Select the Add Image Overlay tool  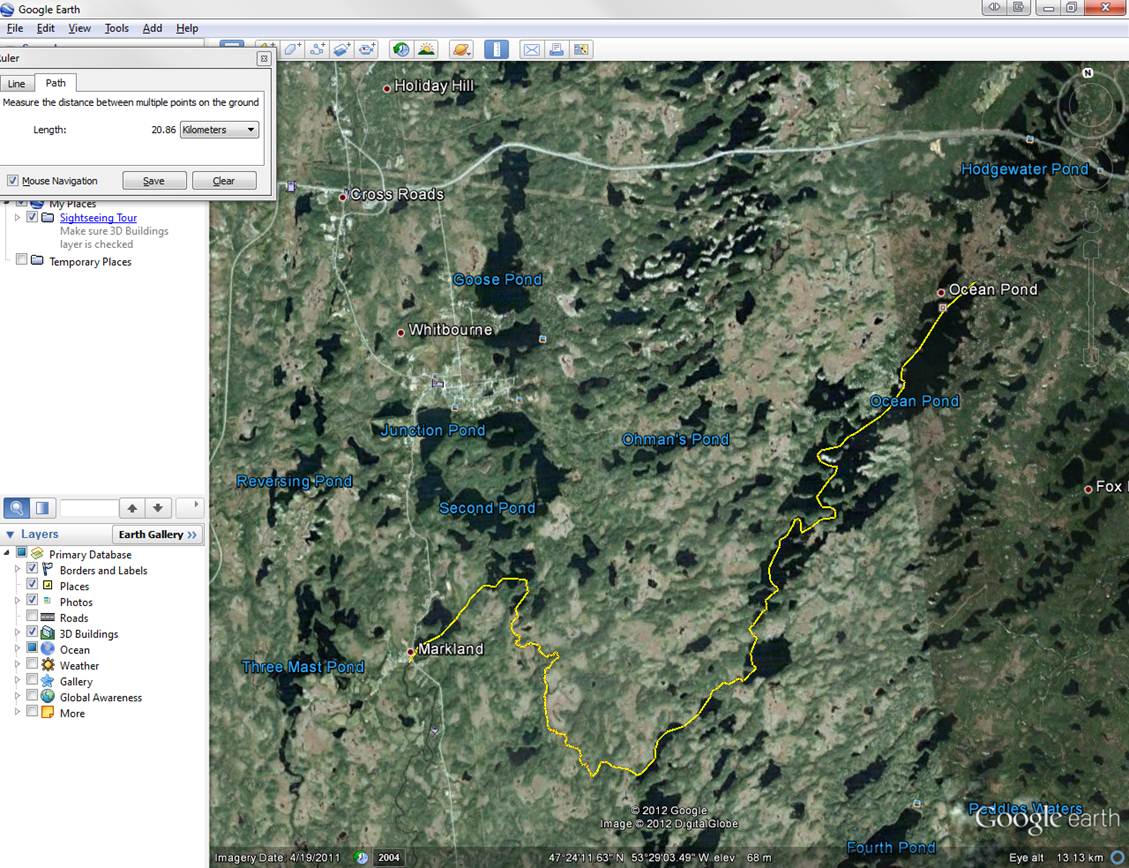pyautogui.click(x=340, y=49)
